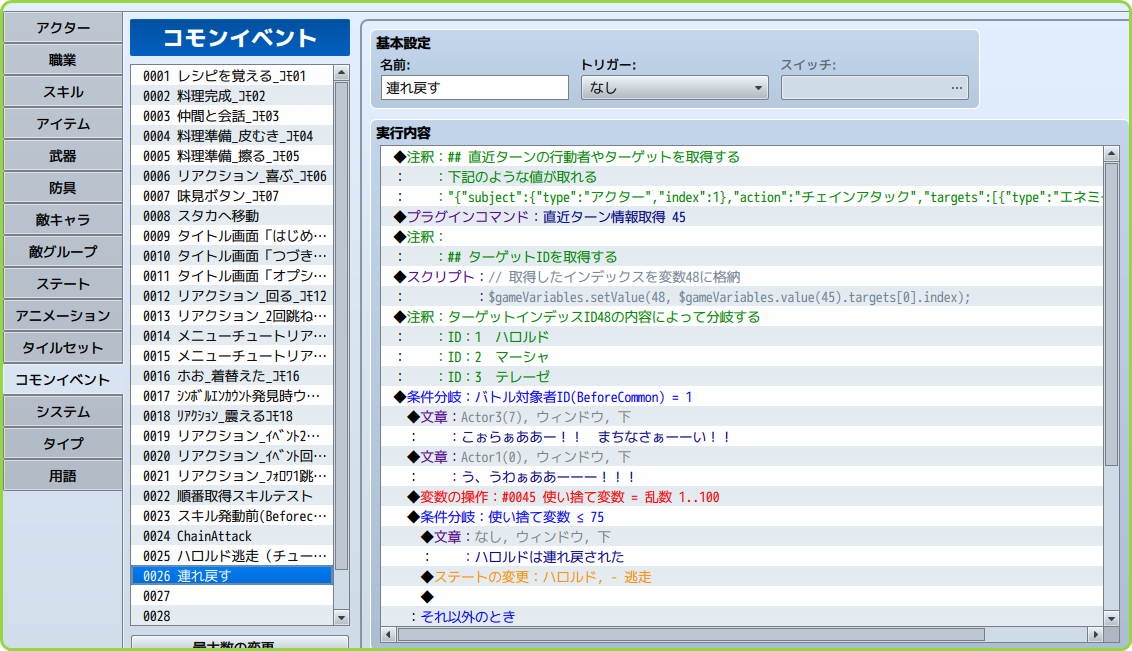
Task: Select common event 0022 順番取得スキルテスト
Action: tap(232, 496)
